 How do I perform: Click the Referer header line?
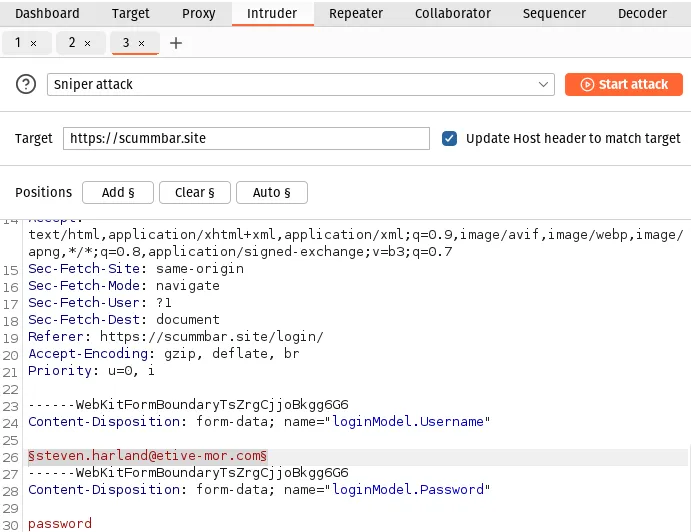(176, 336)
